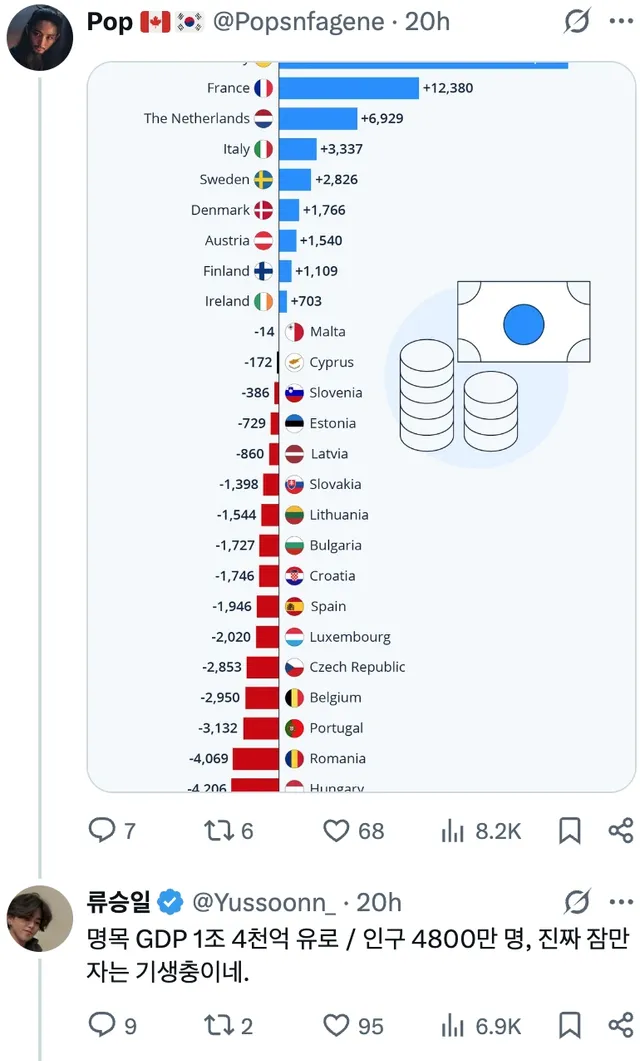640x1061 pixels.
Task: Open Grok icon on 류승일's tweet
Action: point(577,902)
